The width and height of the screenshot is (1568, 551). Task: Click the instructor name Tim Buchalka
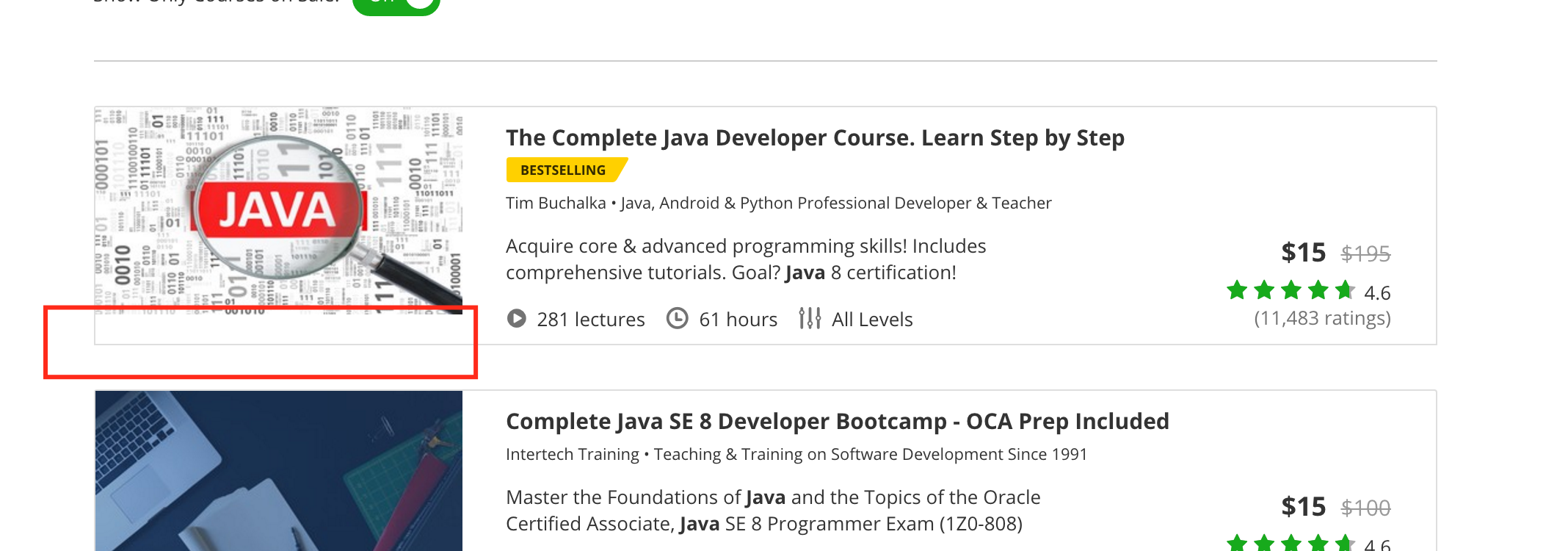556,204
